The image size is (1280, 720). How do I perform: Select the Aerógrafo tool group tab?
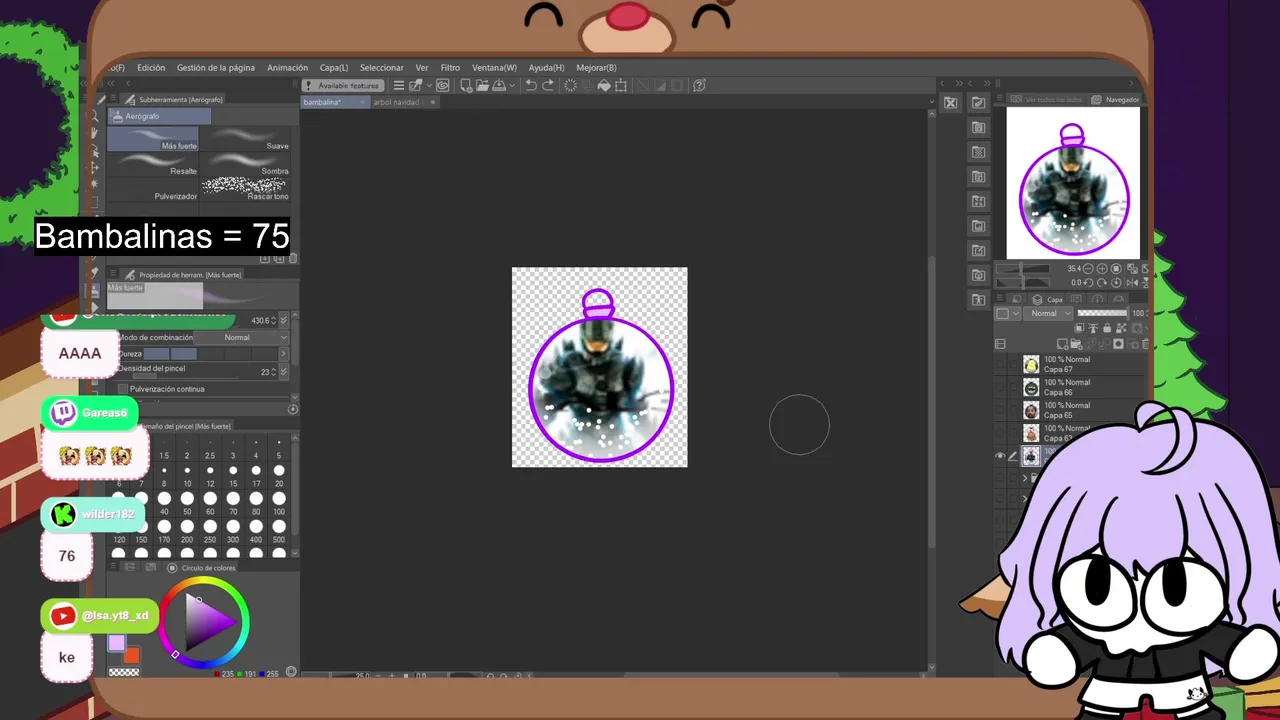159,116
